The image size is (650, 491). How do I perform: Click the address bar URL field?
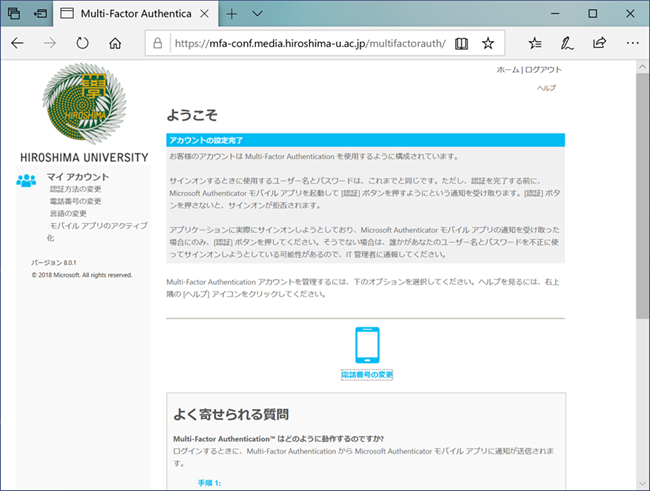[x=310, y=43]
